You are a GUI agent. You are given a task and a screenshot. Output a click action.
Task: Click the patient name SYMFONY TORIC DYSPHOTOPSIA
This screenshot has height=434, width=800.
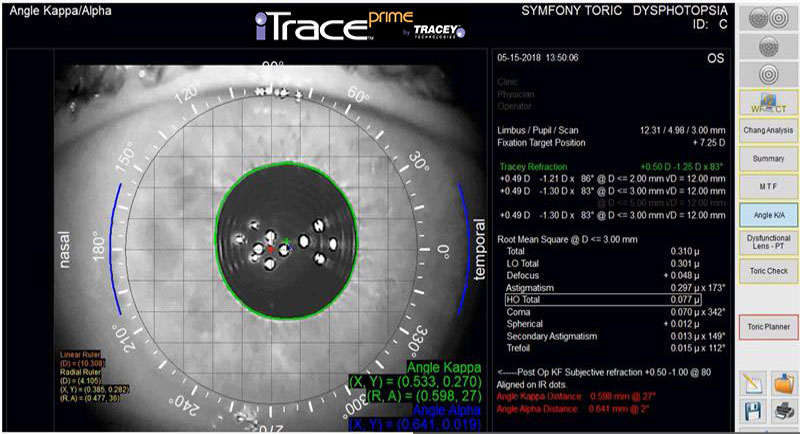click(x=624, y=10)
